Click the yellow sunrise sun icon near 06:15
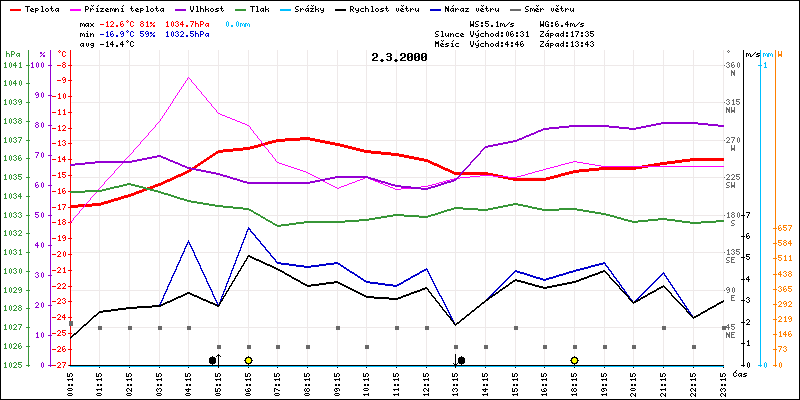The image size is (800, 400). coord(248,360)
